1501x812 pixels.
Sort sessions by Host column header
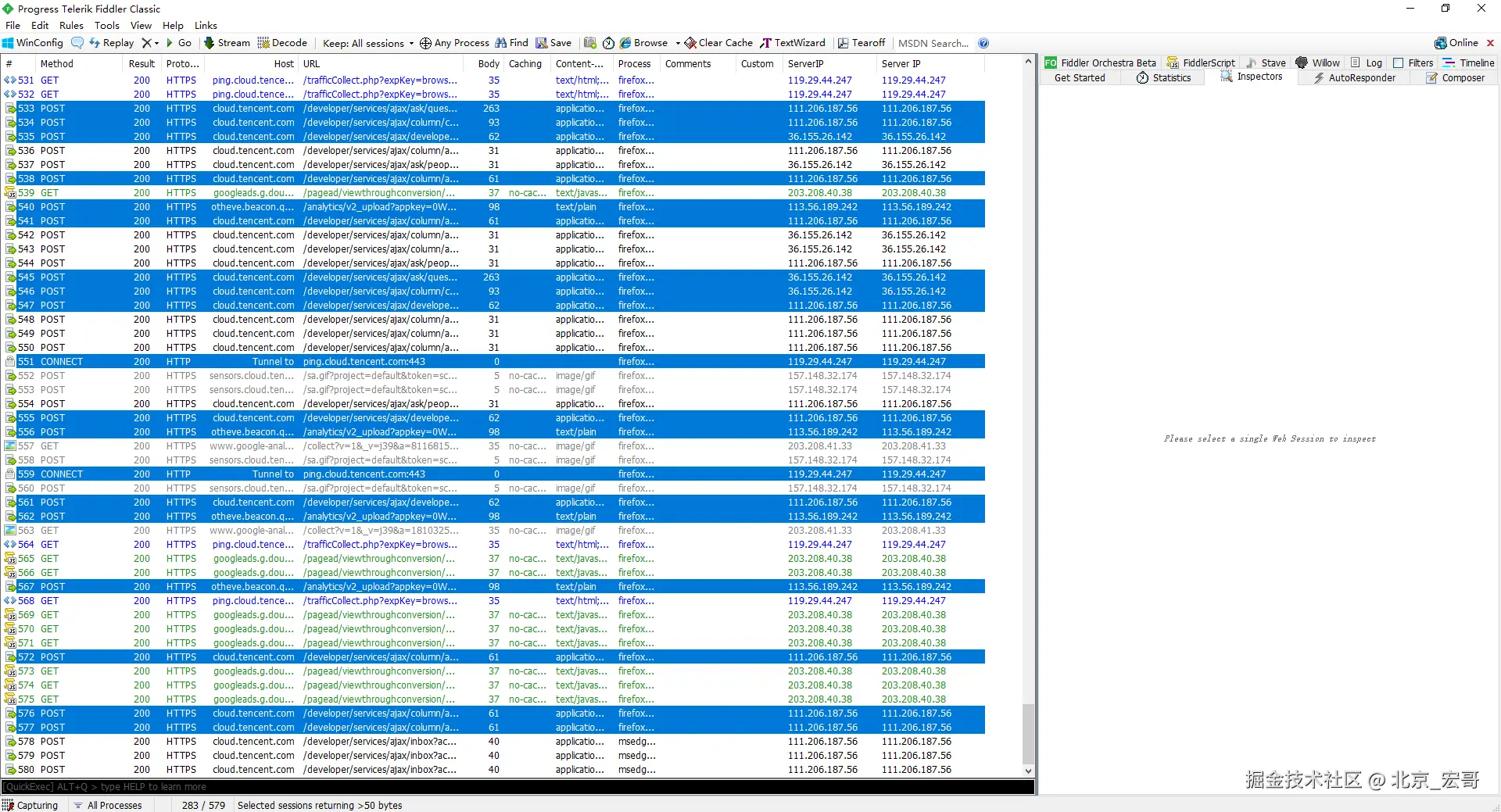click(x=250, y=64)
